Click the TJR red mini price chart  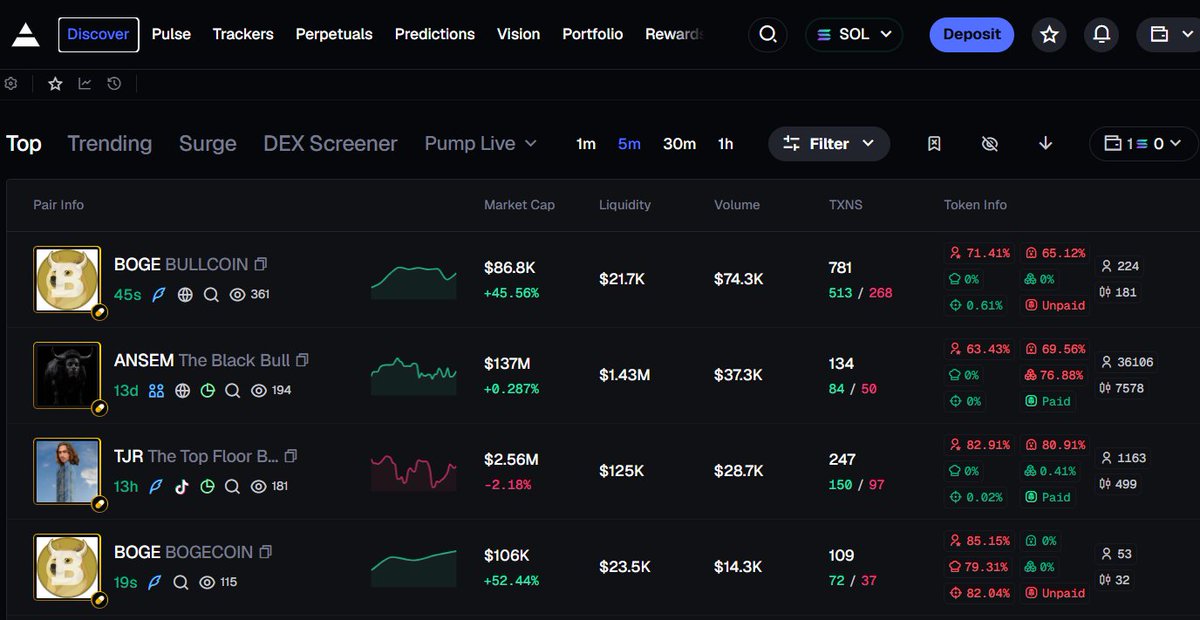414,472
